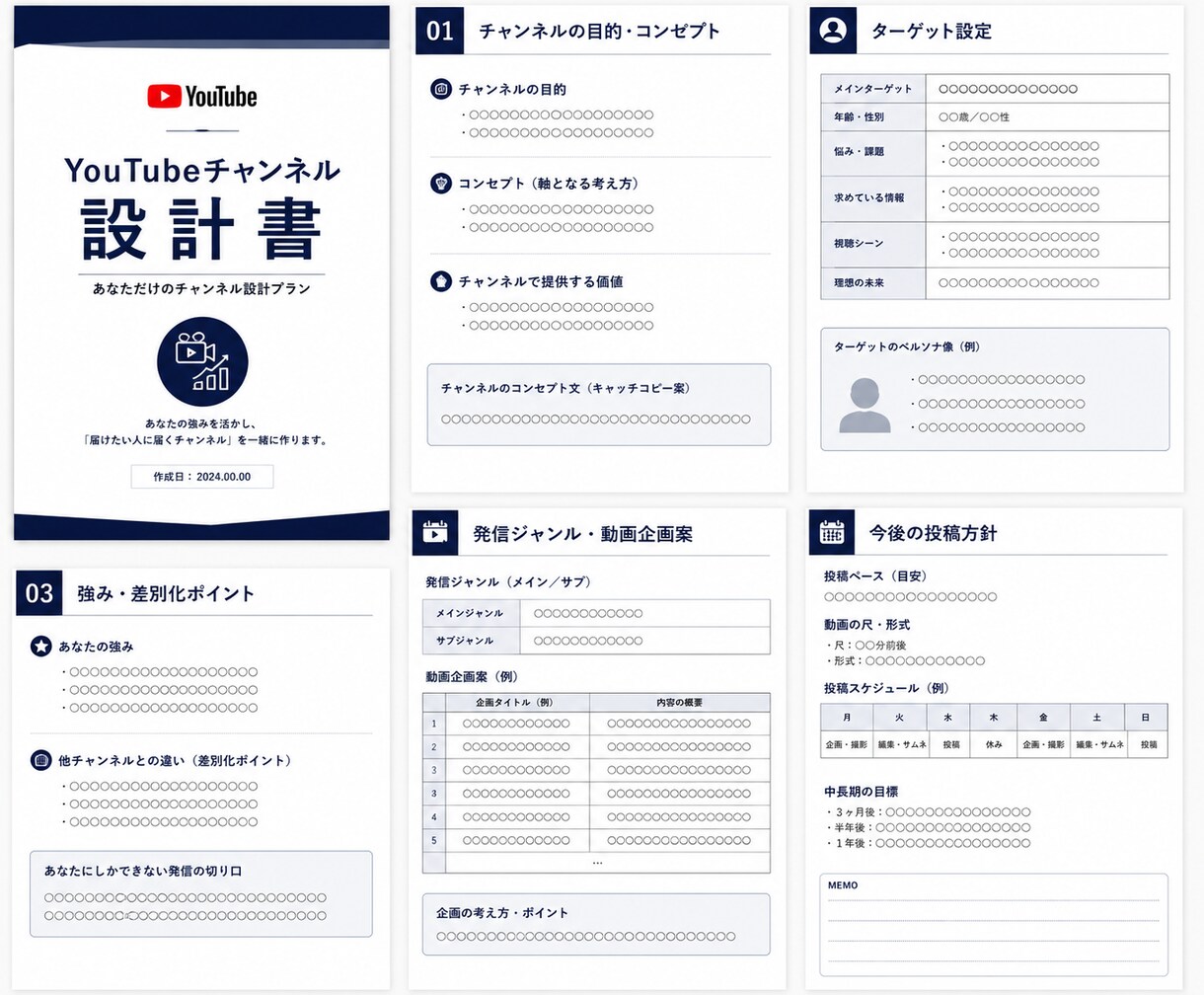Click the 悩み・課題 table row label

[873, 153]
